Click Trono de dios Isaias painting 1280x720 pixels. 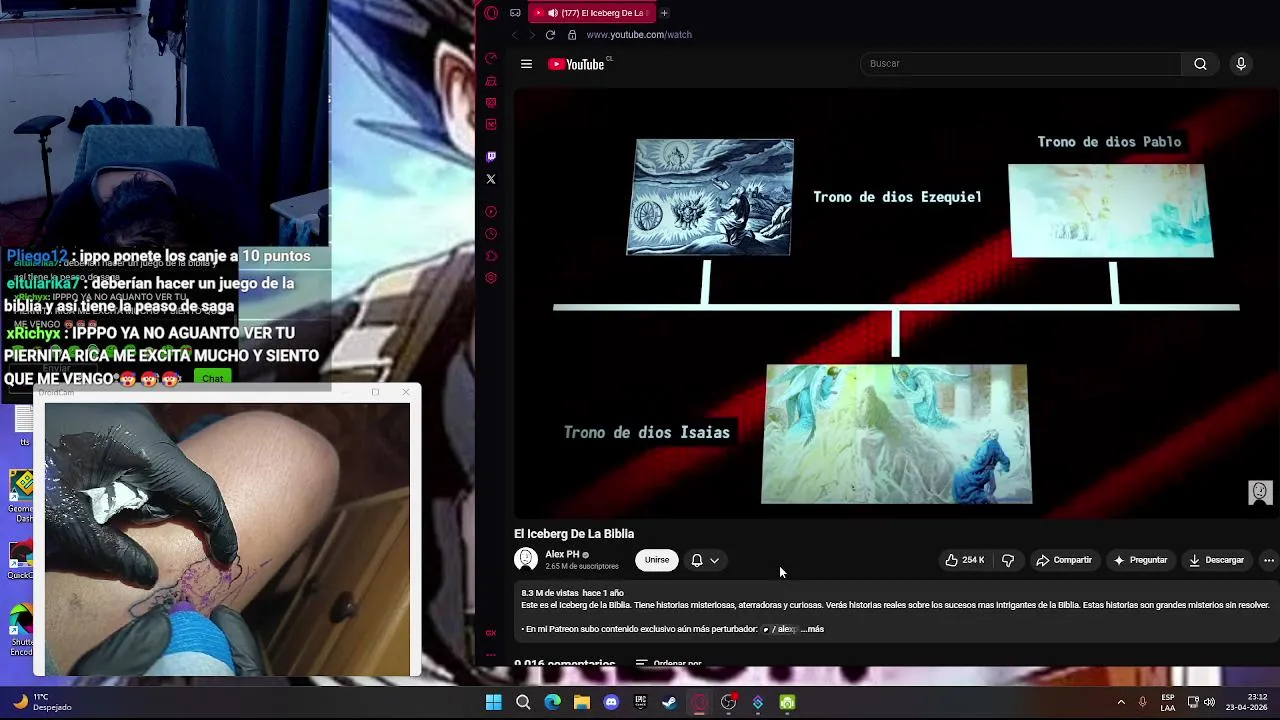pyautogui.click(x=896, y=433)
